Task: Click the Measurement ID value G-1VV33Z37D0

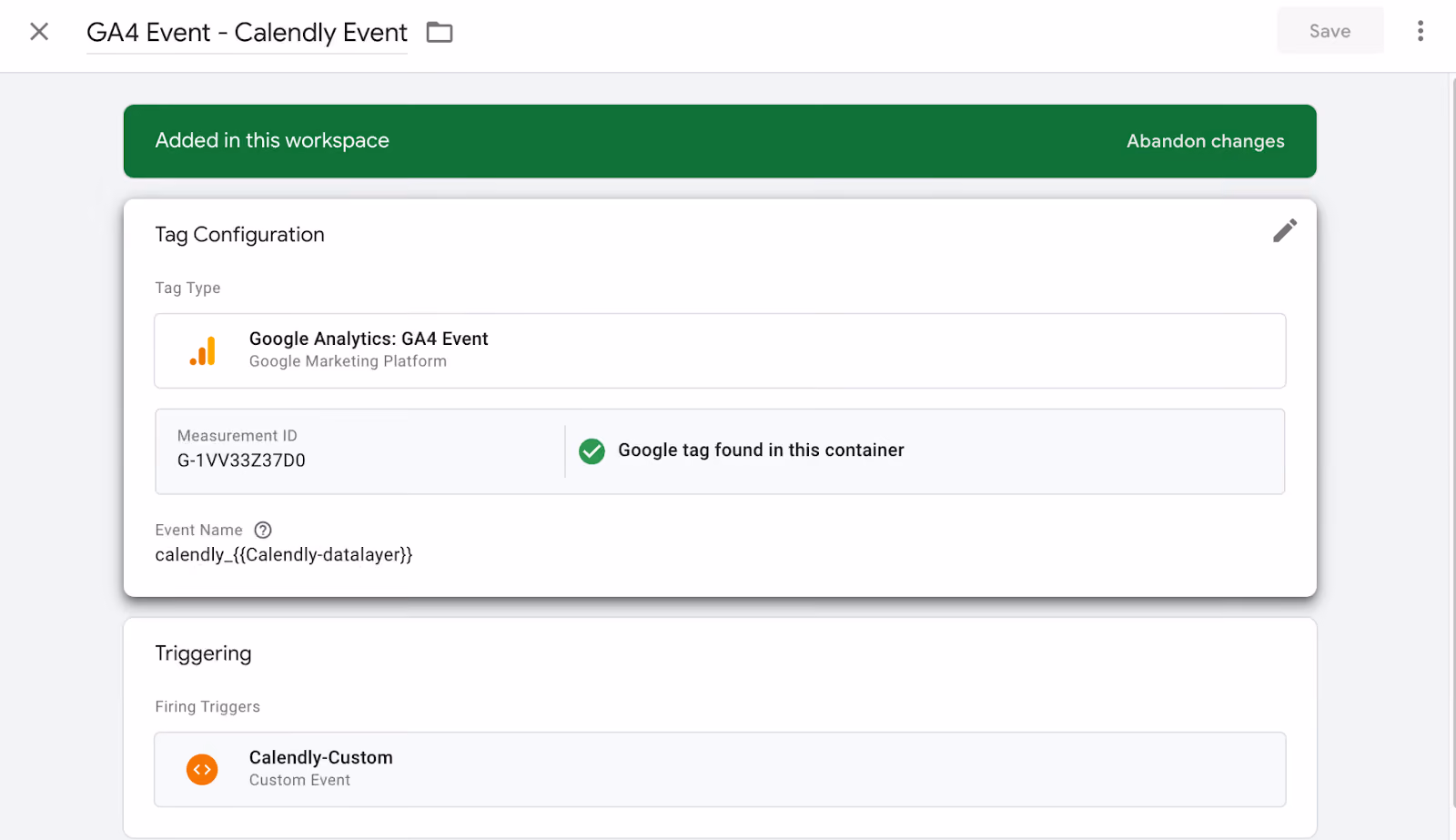Action: click(241, 460)
